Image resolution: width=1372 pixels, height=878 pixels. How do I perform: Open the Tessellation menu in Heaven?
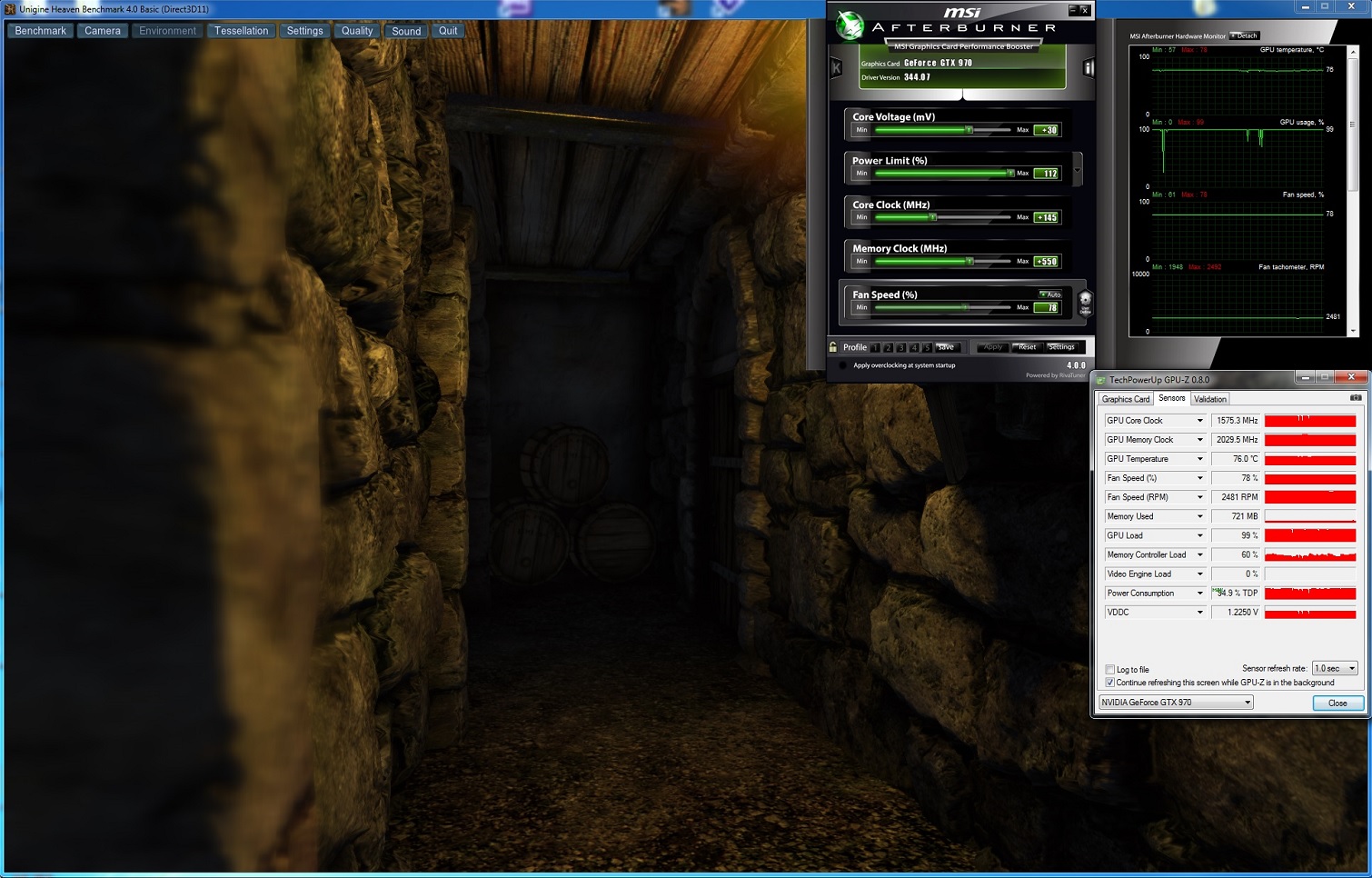[x=242, y=31]
